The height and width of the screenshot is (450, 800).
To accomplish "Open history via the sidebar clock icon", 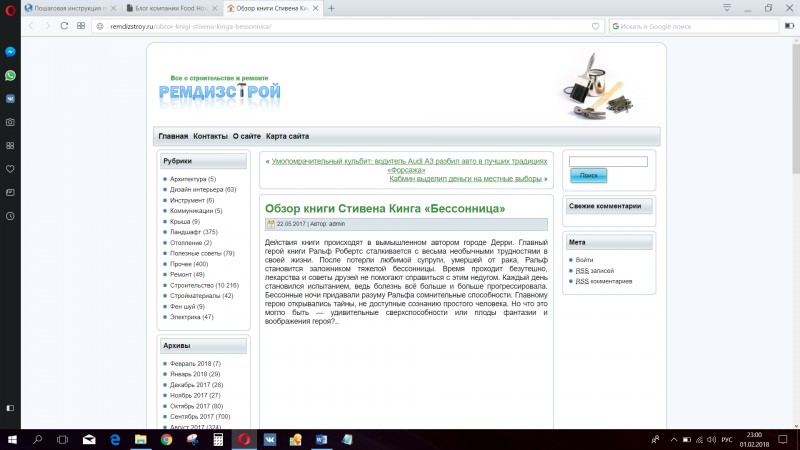I will (x=10, y=216).
